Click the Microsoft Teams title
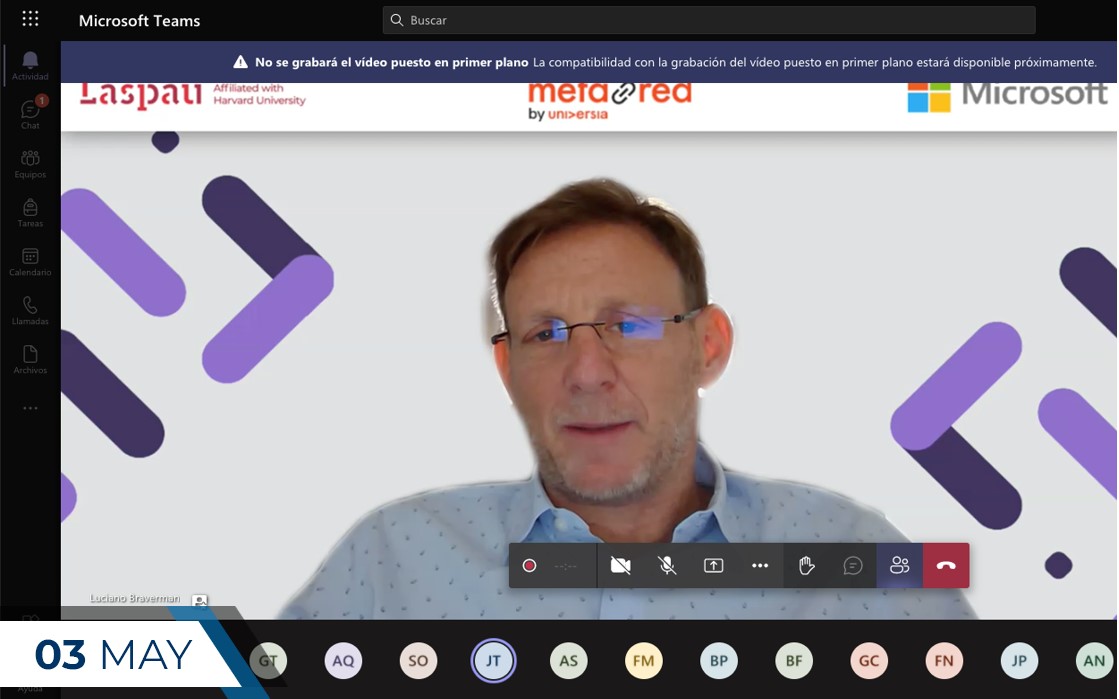 click(x=139, y=21)
